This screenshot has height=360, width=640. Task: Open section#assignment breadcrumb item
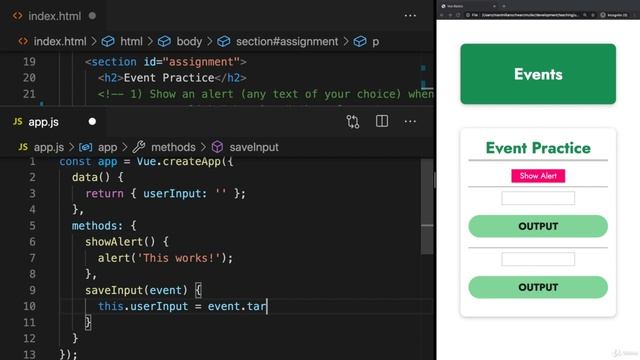coord(287,42)
